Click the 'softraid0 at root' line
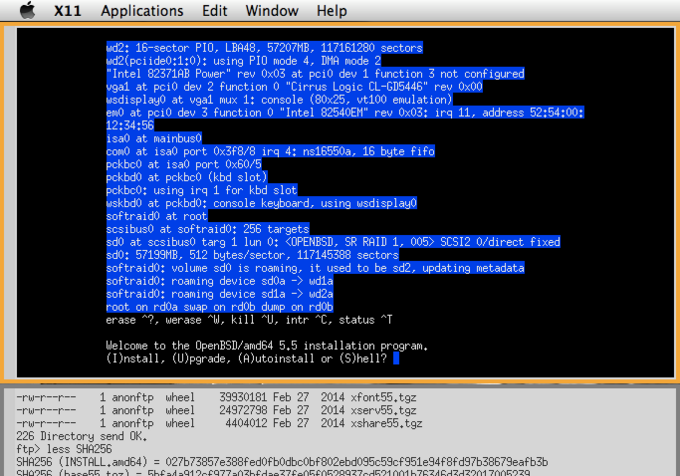Screen dimensions: 680x476 (x=157, y=216)
